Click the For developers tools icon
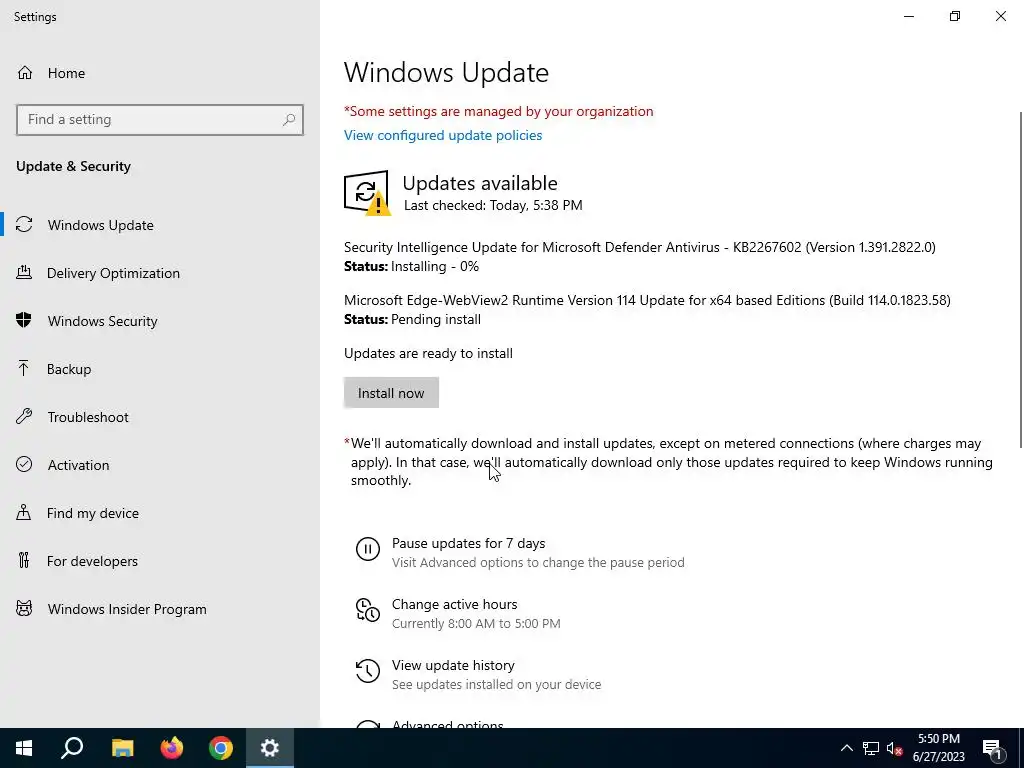 24,560
